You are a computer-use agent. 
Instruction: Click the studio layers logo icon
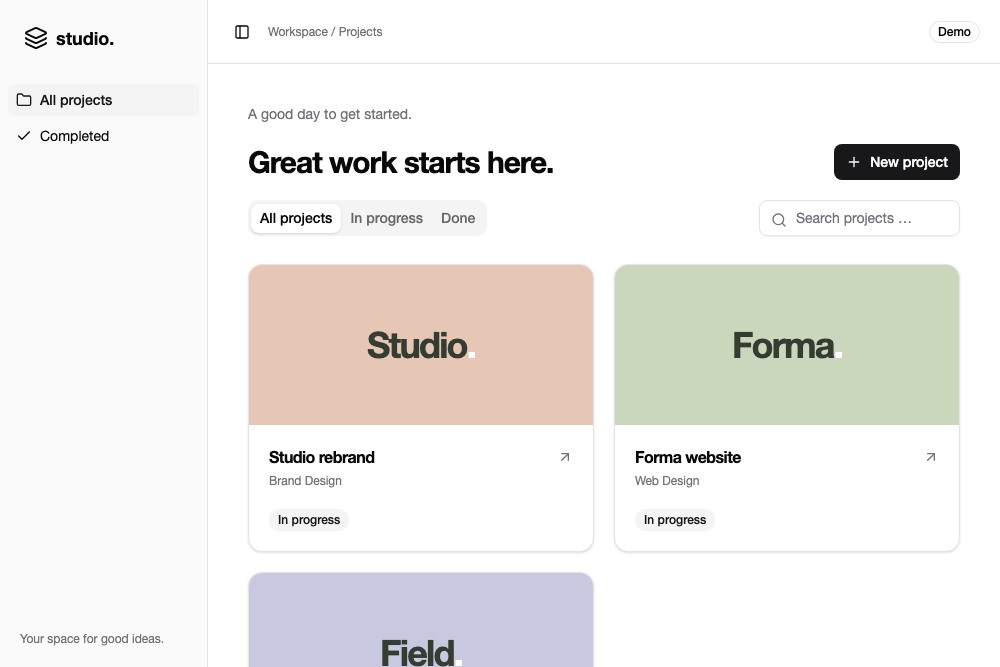point(36,38)
